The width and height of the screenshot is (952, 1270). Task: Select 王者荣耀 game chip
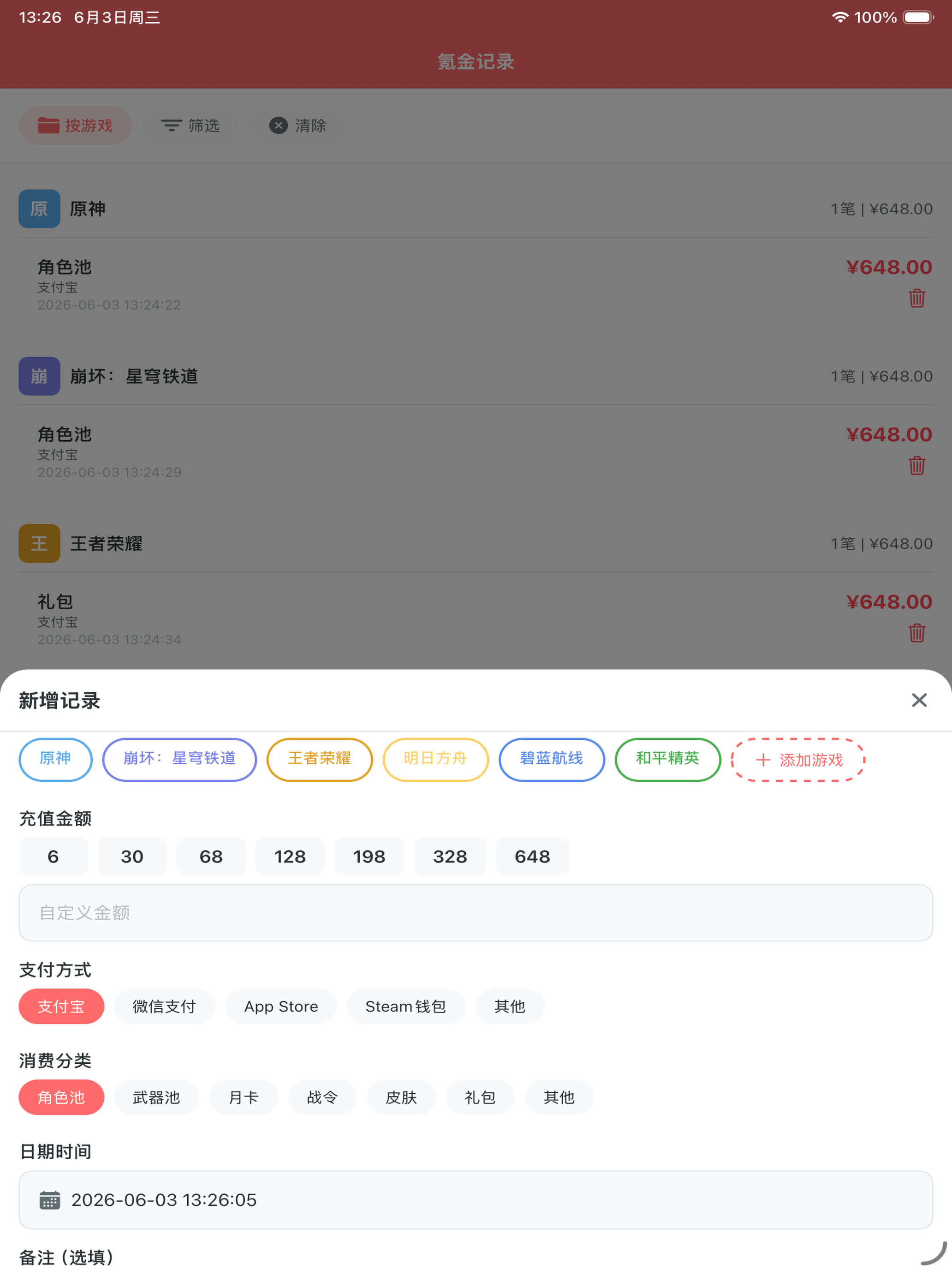pyautogui.click(x=320, y=759)
